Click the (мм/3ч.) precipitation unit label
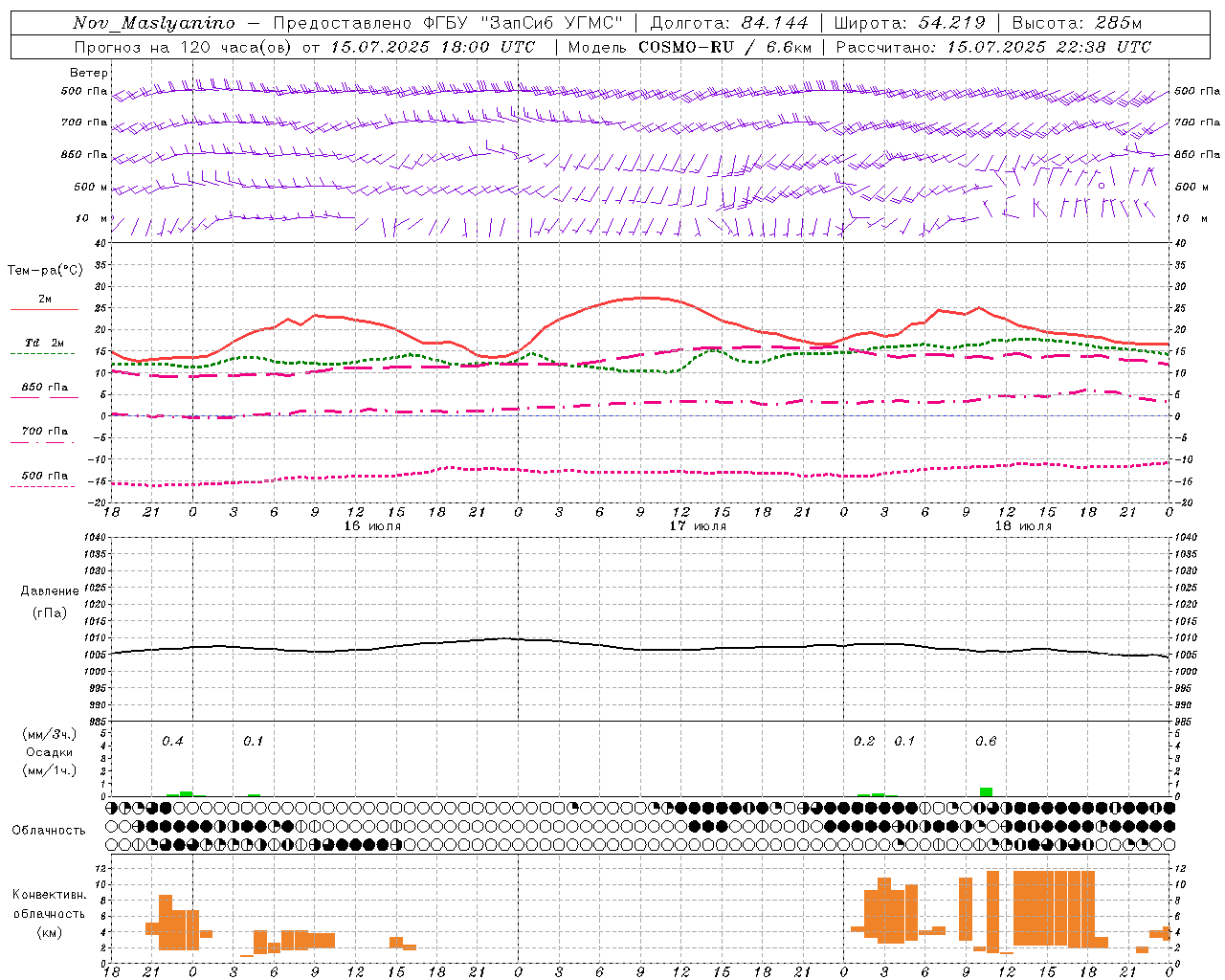1225x980 pixels. [x=49, y=734]
